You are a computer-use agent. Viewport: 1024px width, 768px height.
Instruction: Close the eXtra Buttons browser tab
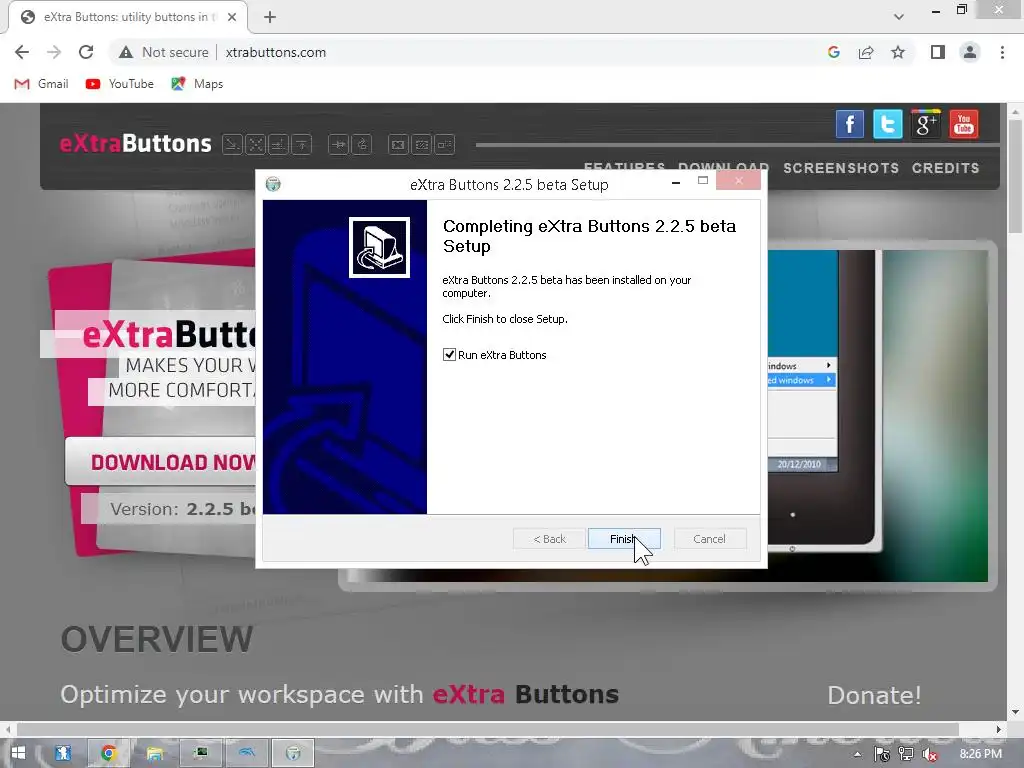coord(232,17)
